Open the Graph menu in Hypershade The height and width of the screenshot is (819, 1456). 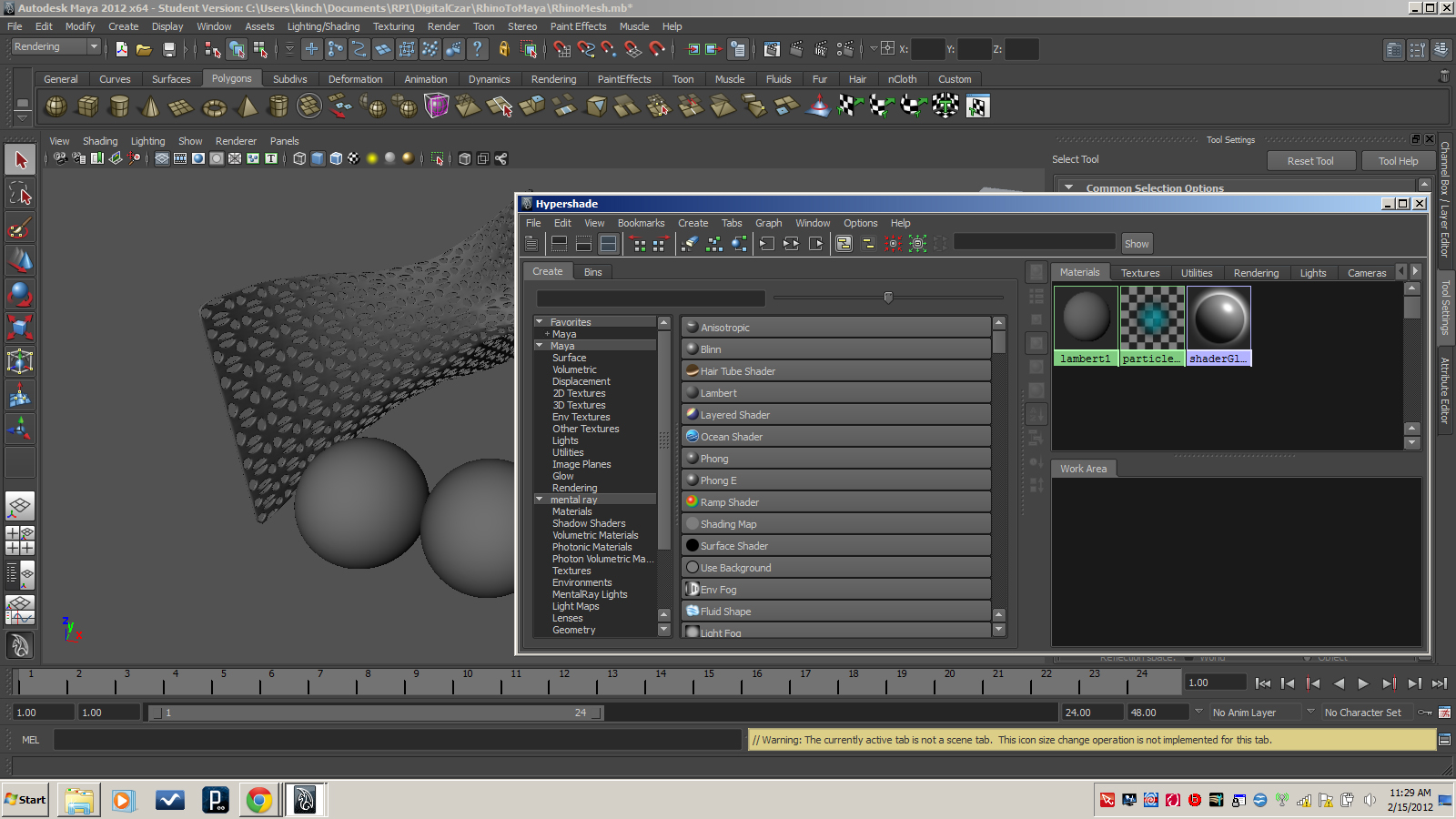[x=768, y=223]
